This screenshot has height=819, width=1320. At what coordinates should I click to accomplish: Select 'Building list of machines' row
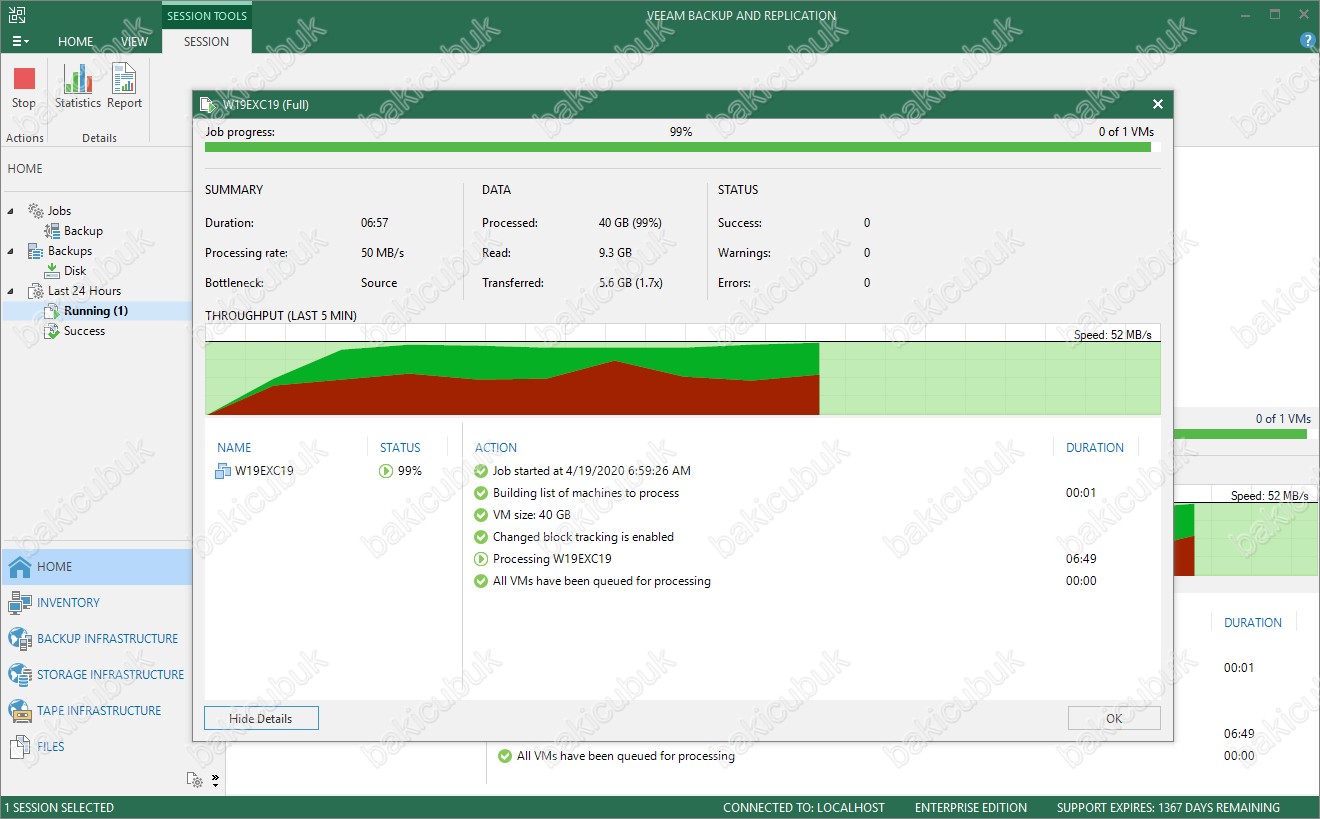pyautogui.click(x=807, y=492)
